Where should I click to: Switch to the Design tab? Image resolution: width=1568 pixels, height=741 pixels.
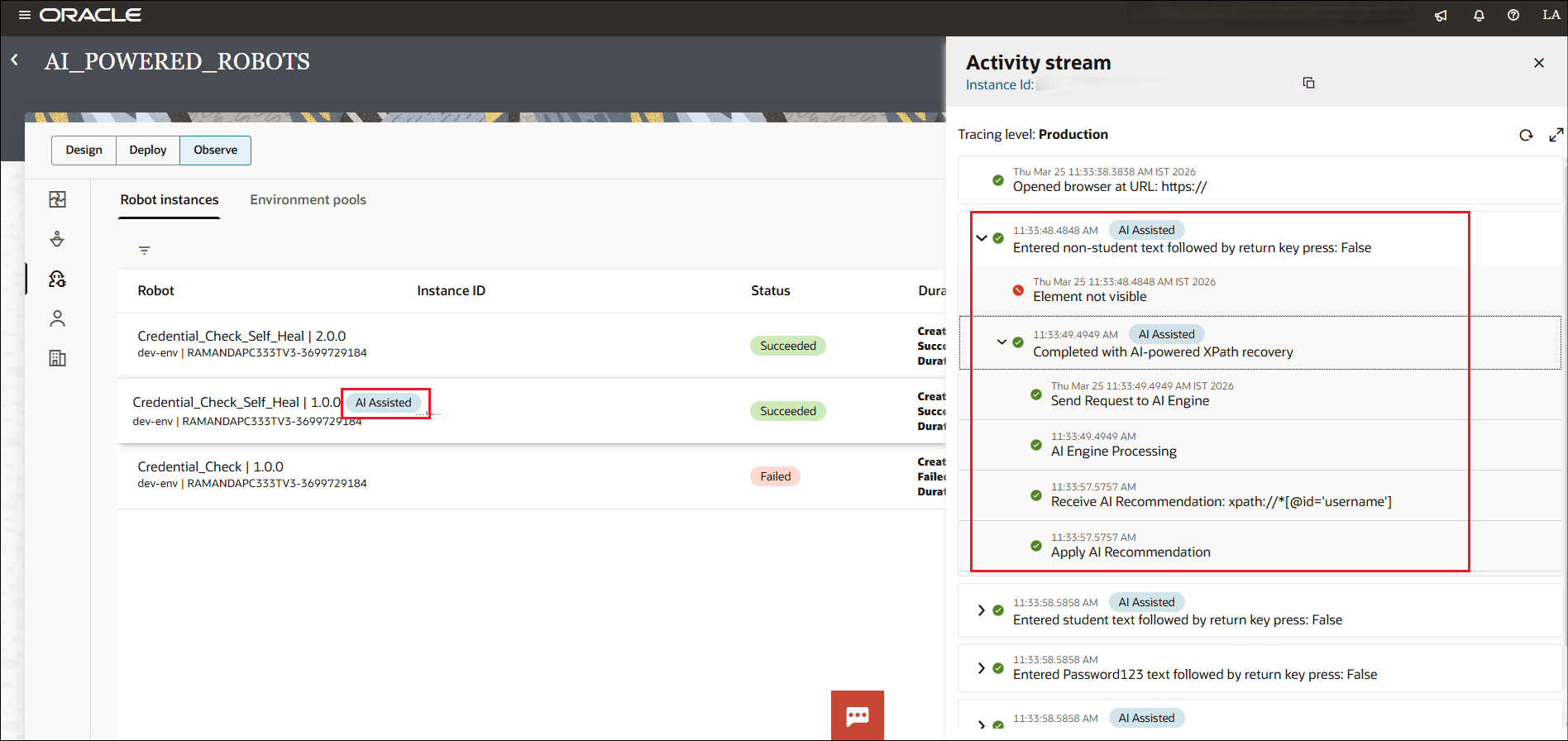coord(84,150)
